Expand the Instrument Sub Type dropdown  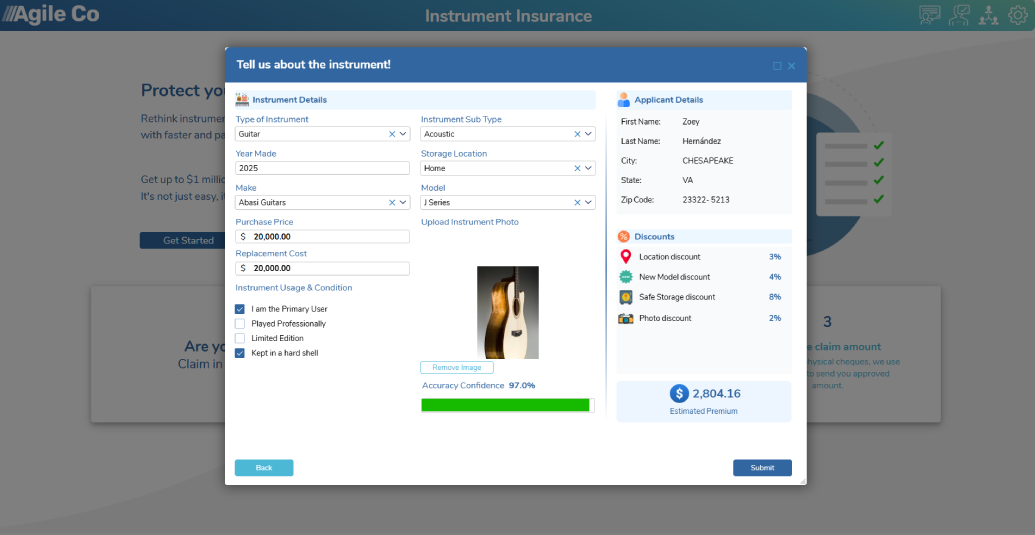pyautogui.click(x=588, y=134)
